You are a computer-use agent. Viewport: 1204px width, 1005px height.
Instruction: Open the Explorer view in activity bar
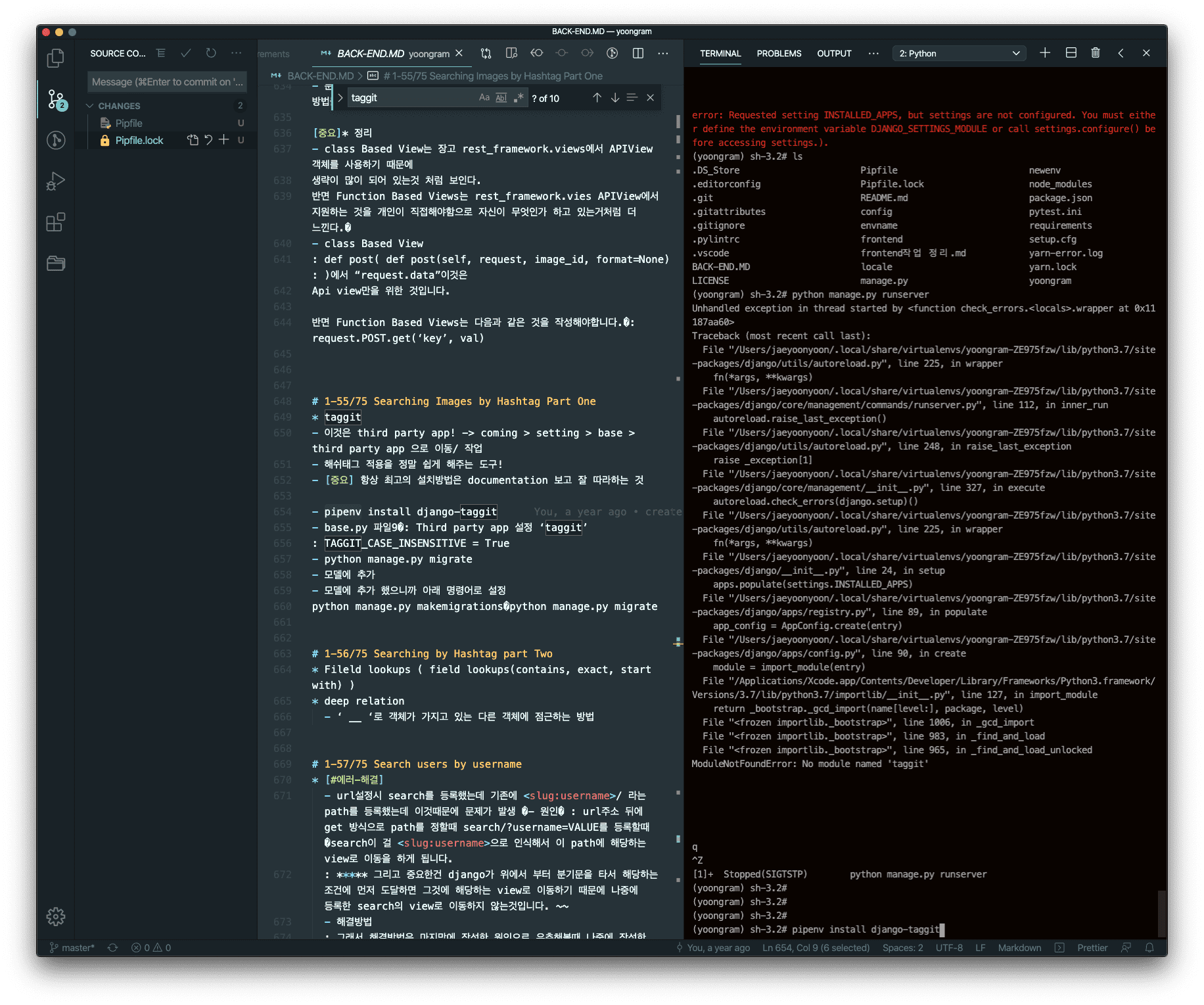pyautogui.click(x=56, y=58)
